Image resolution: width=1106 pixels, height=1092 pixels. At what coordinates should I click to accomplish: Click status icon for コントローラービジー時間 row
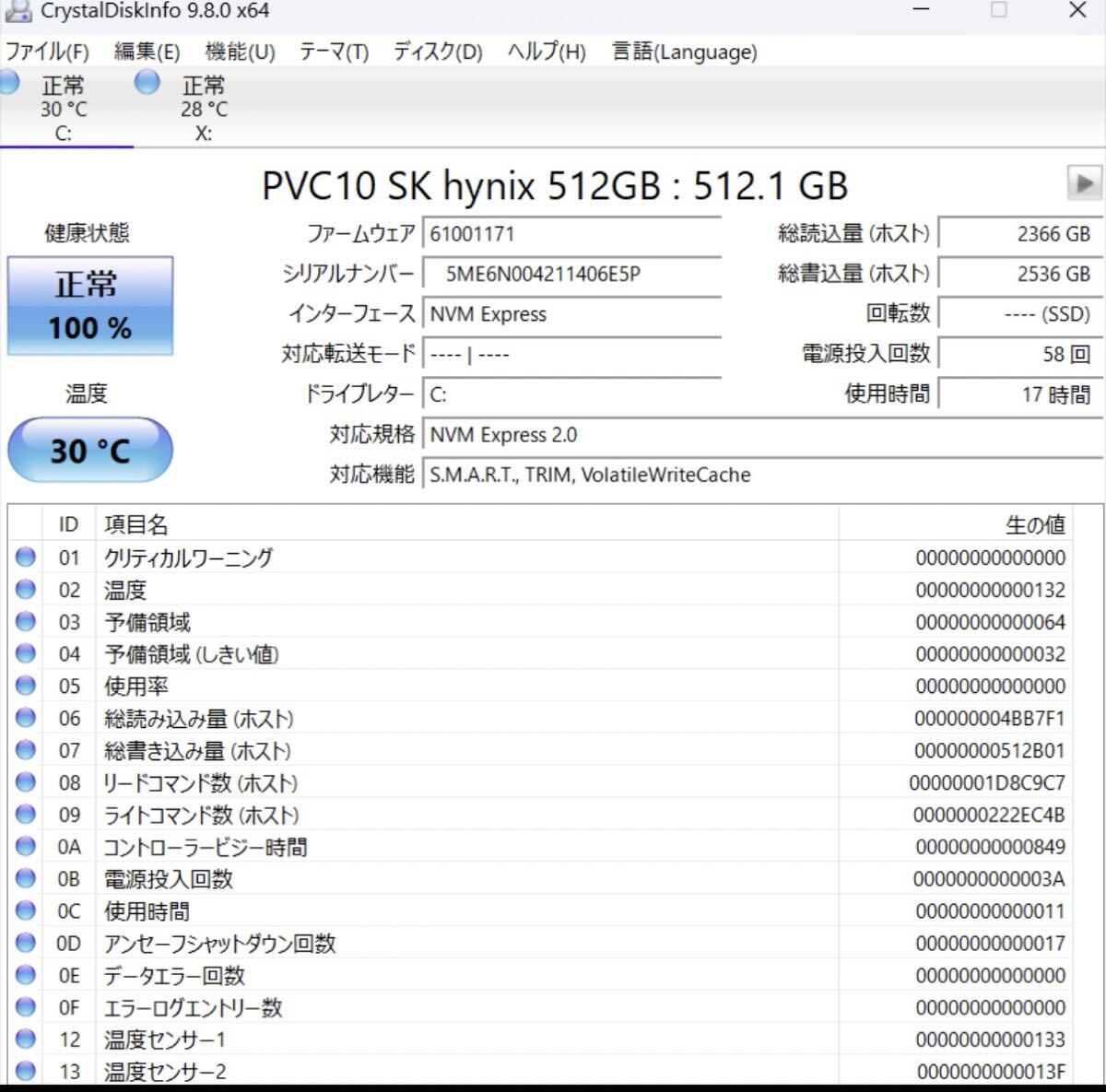pos(26,846)
